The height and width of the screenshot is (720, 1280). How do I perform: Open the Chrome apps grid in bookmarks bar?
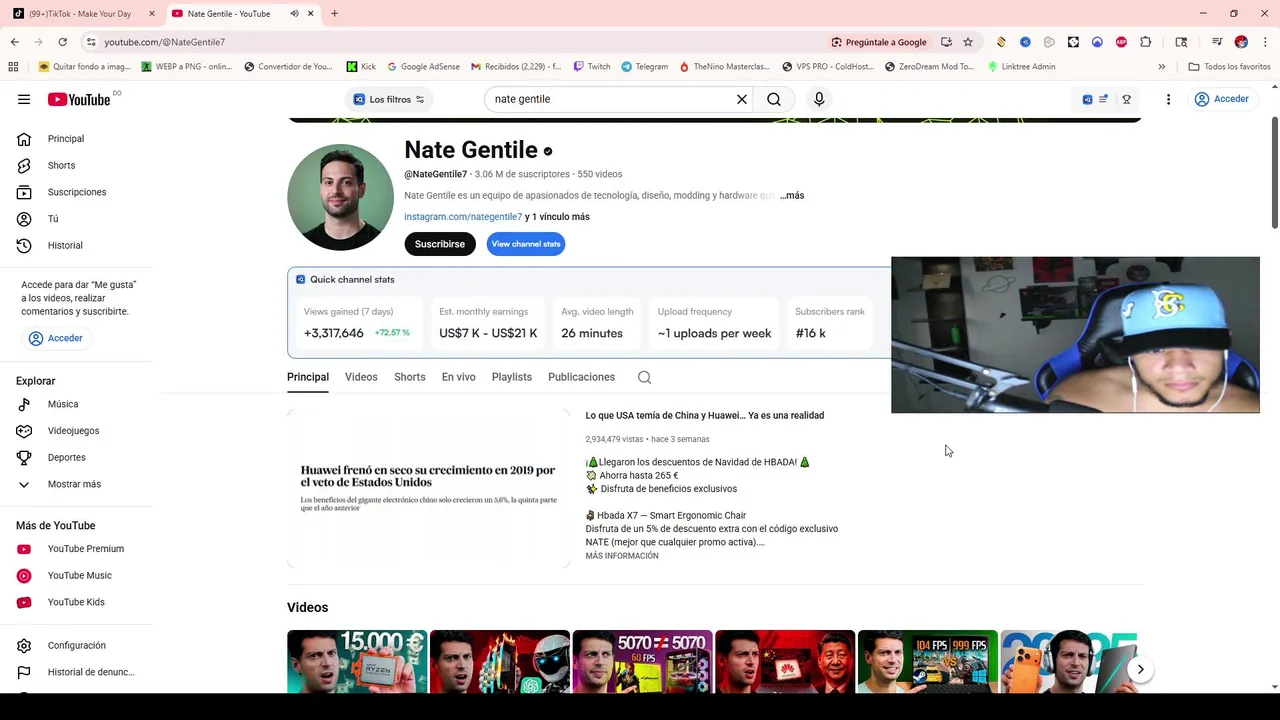[x=13, y=67]
